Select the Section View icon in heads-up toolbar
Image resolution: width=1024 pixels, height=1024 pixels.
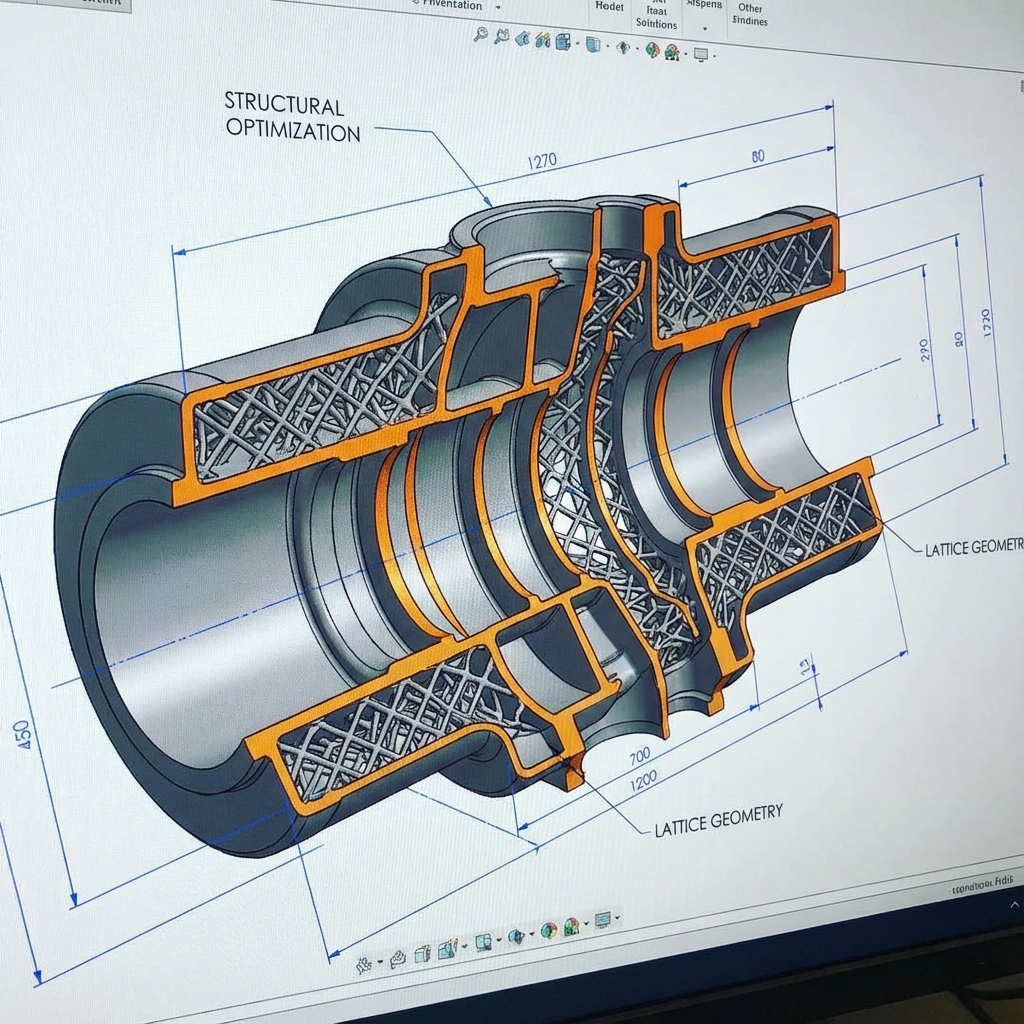[x=543, y=42]
